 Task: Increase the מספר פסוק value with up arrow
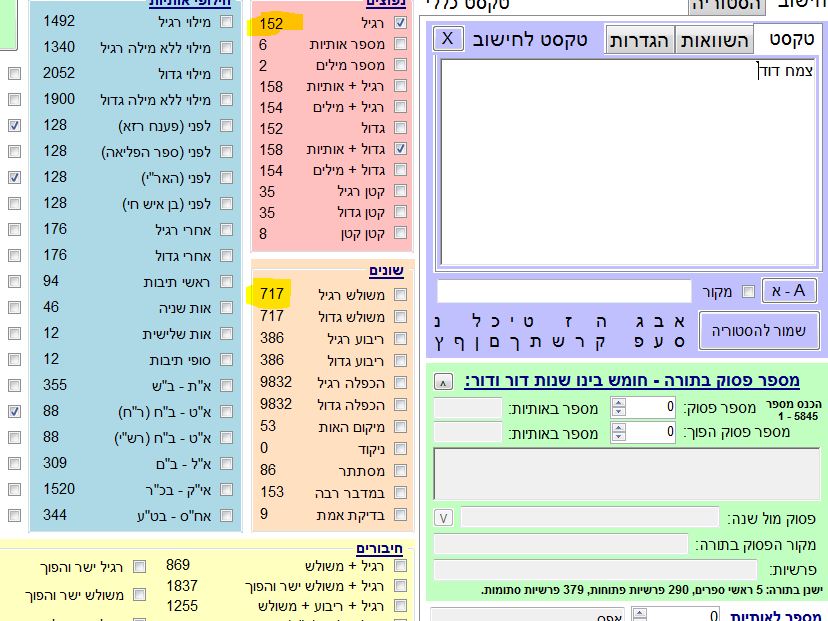[617, 403]
